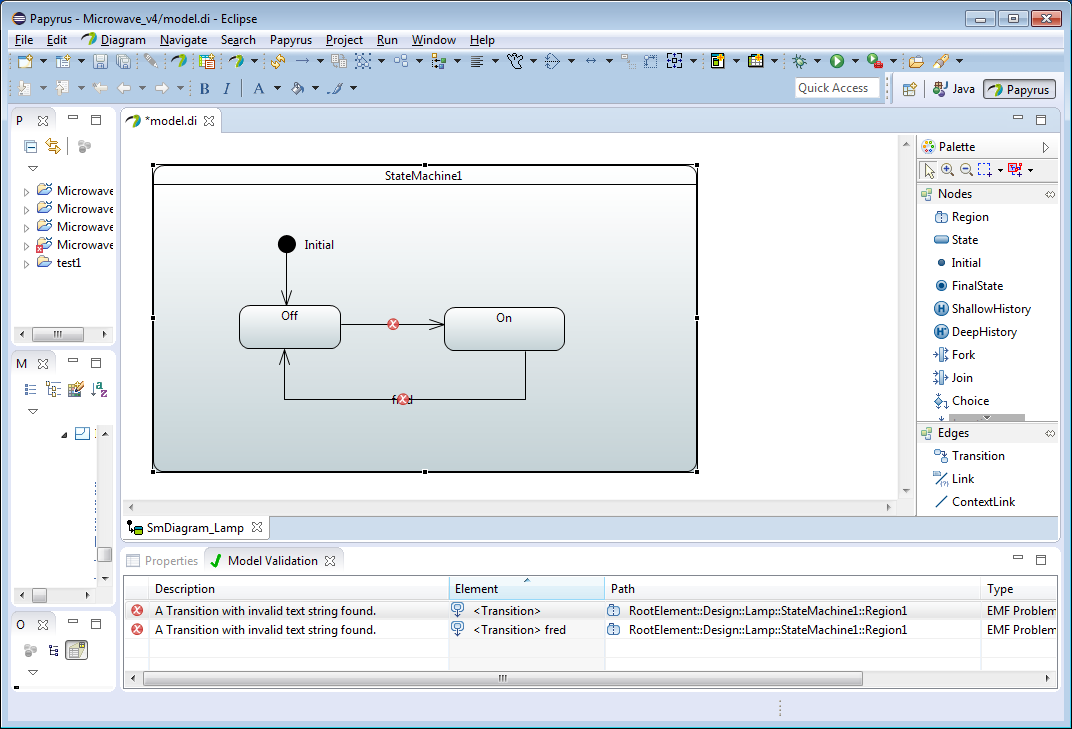Screen dimensions: 1072x729
Task: Click the palette Zoom In tool
Action: [947, 170]
